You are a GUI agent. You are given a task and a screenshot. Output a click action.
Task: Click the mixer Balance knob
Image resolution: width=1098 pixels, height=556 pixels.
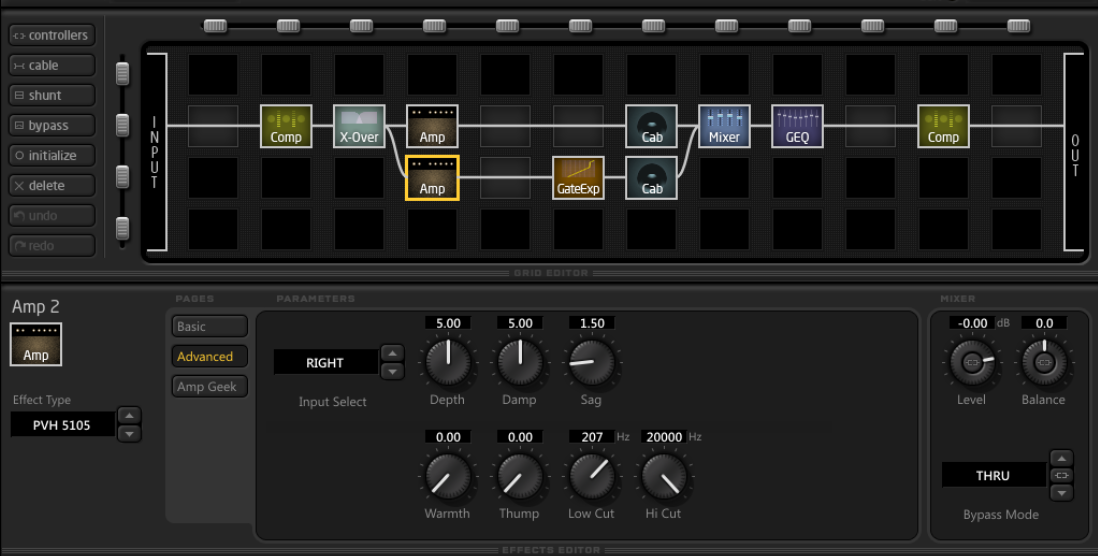tap(1043, 363)
